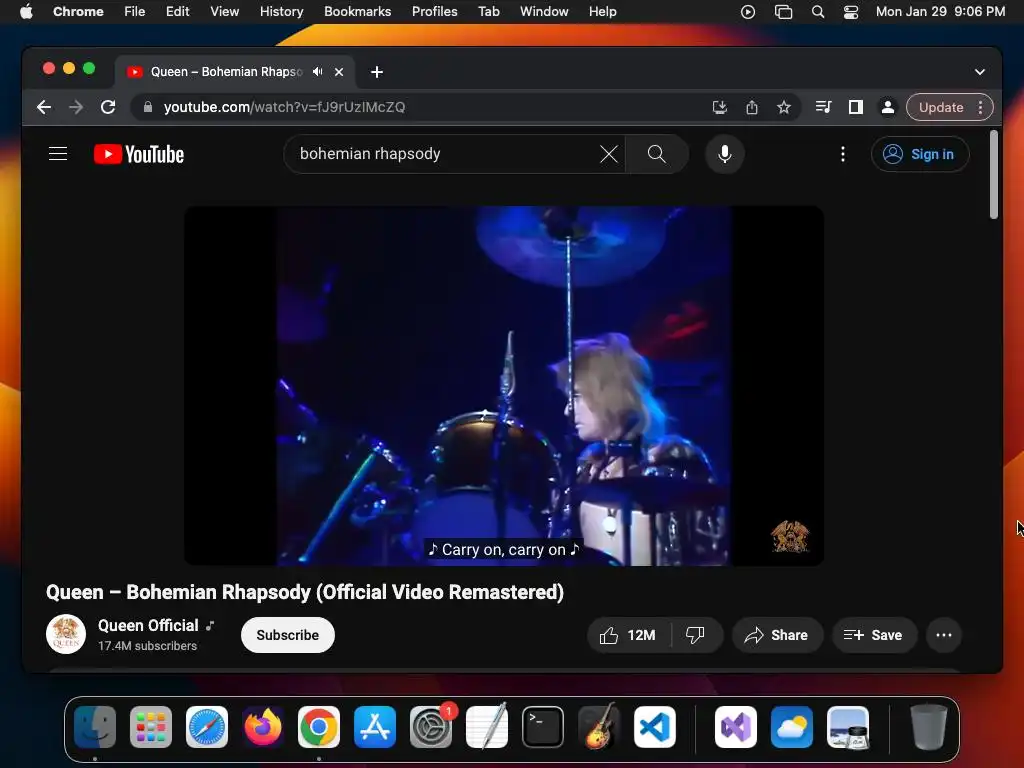Viewport: 1024px width, 768px height.
Task: Open the View menu
Action: (x=225, y=11)
